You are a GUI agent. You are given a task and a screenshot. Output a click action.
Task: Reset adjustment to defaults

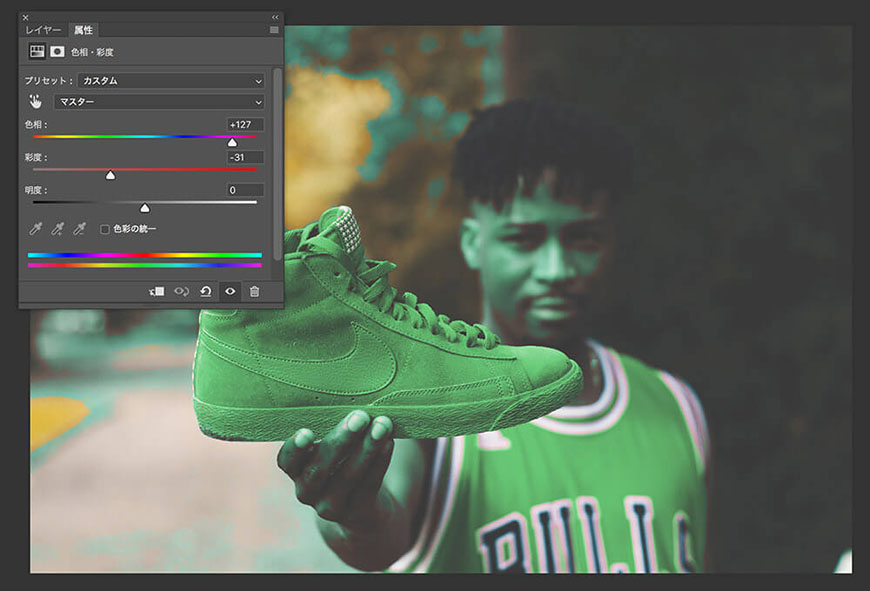205,291
